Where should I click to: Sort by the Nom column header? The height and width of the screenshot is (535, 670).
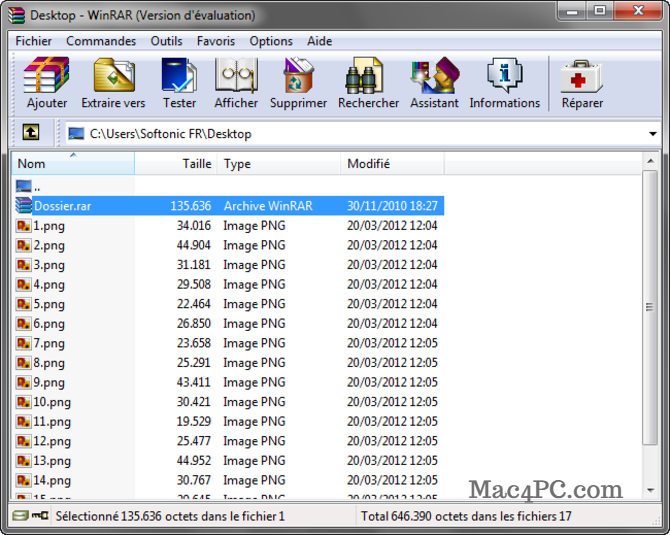point(73,164)
